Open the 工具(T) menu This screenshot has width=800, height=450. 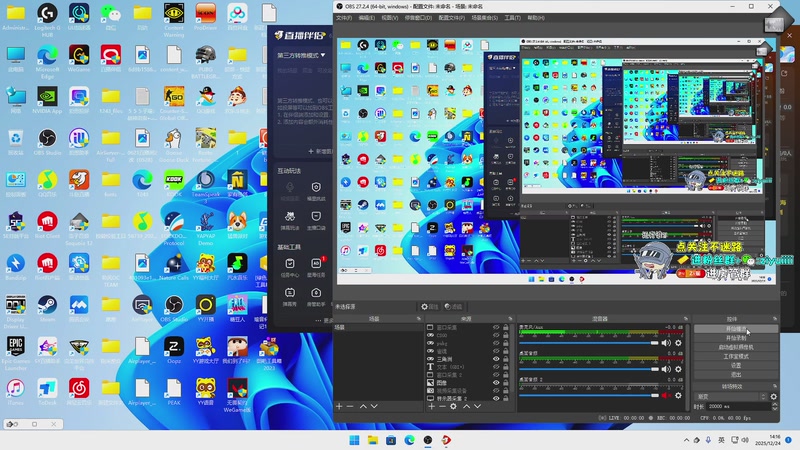[x=512, y=18]
